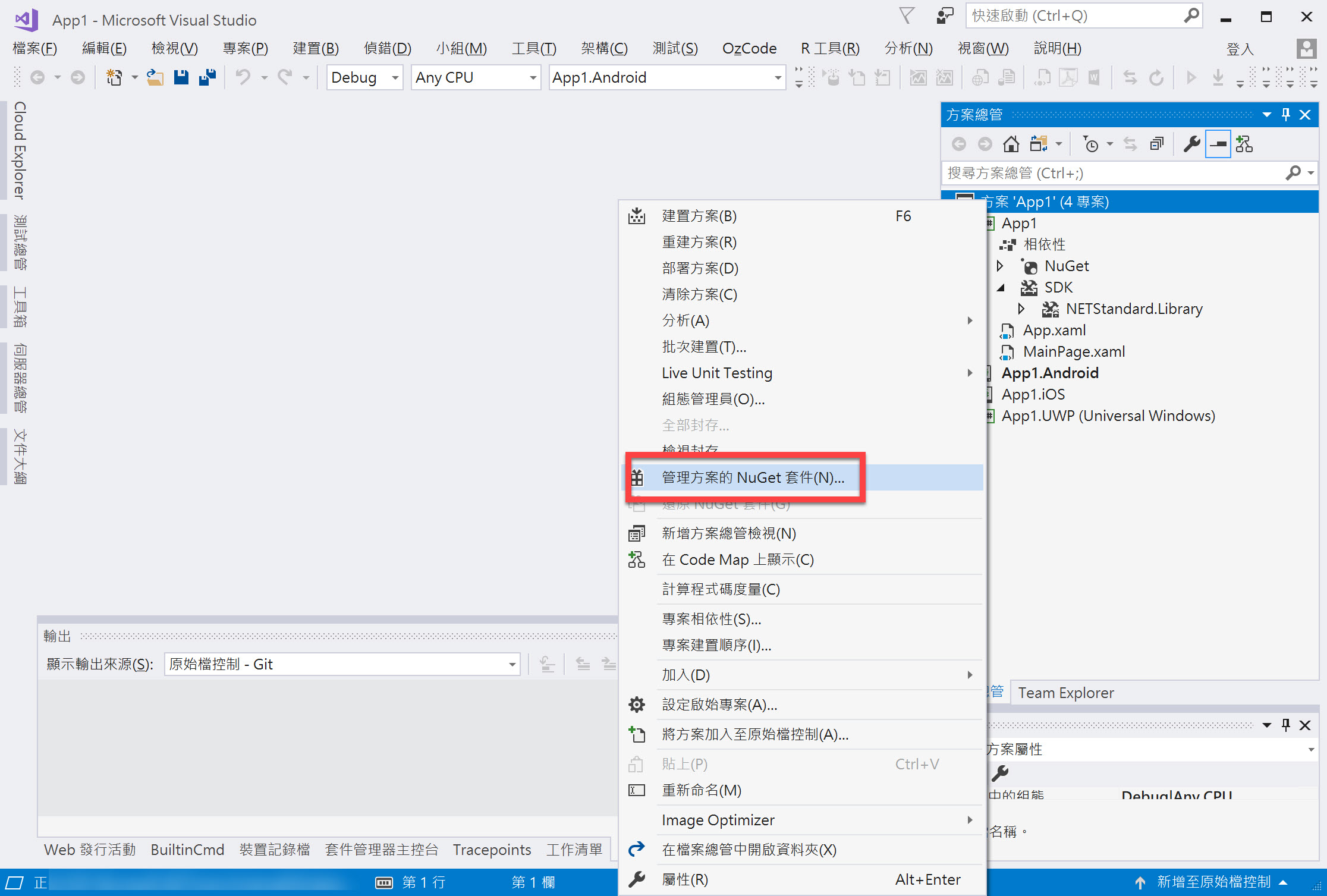Select MainPage.xaml in Solution Explorer
The width and height of the screenshot is (1327, 896).
[x=1074, y=351]
